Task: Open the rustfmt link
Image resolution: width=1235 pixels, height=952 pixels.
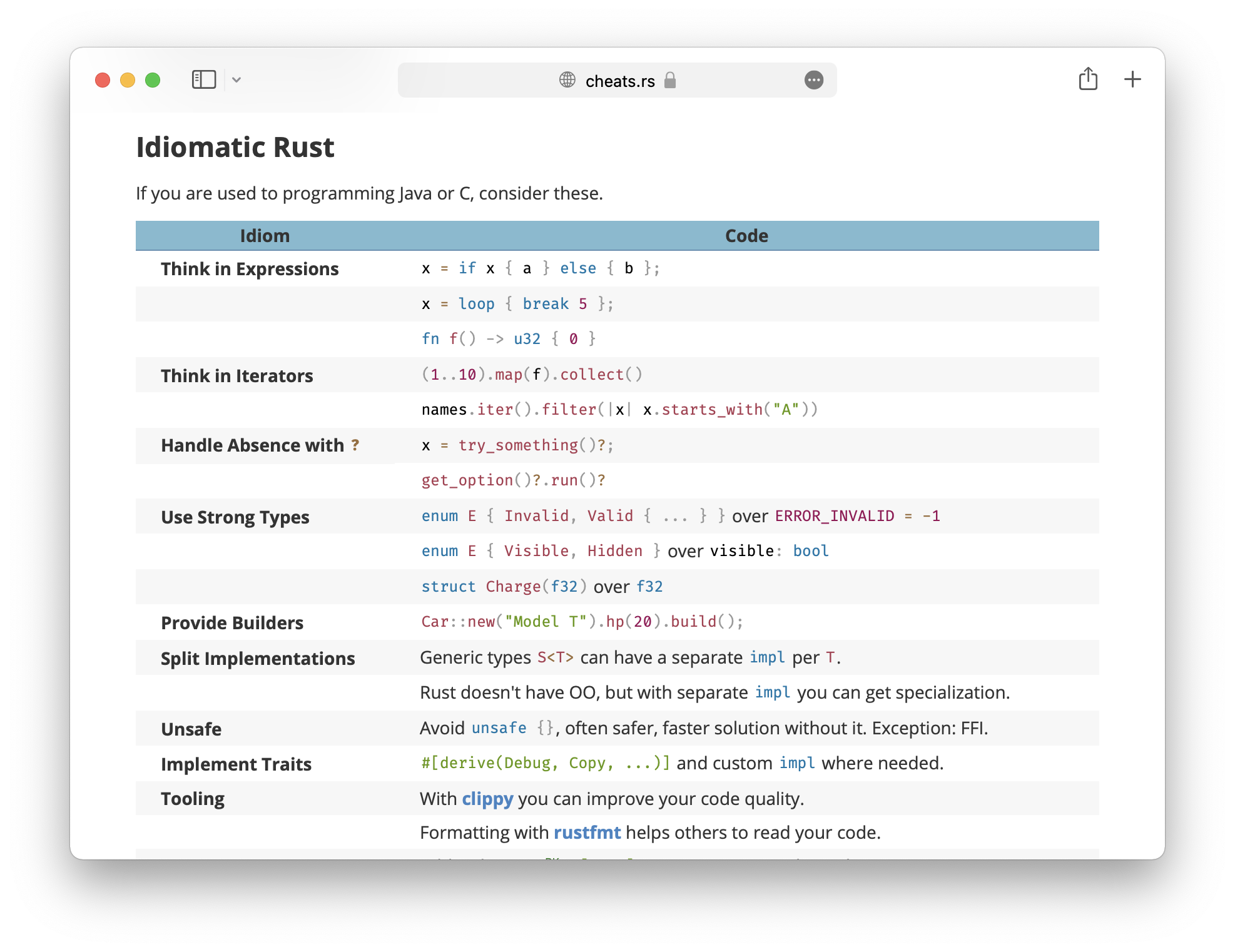Action: tap(587, 833)
